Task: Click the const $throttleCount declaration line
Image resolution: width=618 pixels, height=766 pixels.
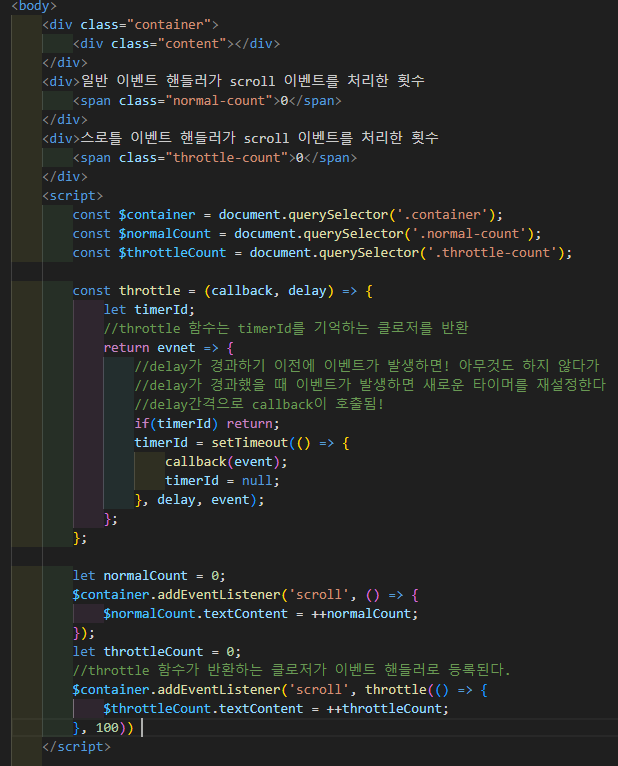Action: (322, 253)
